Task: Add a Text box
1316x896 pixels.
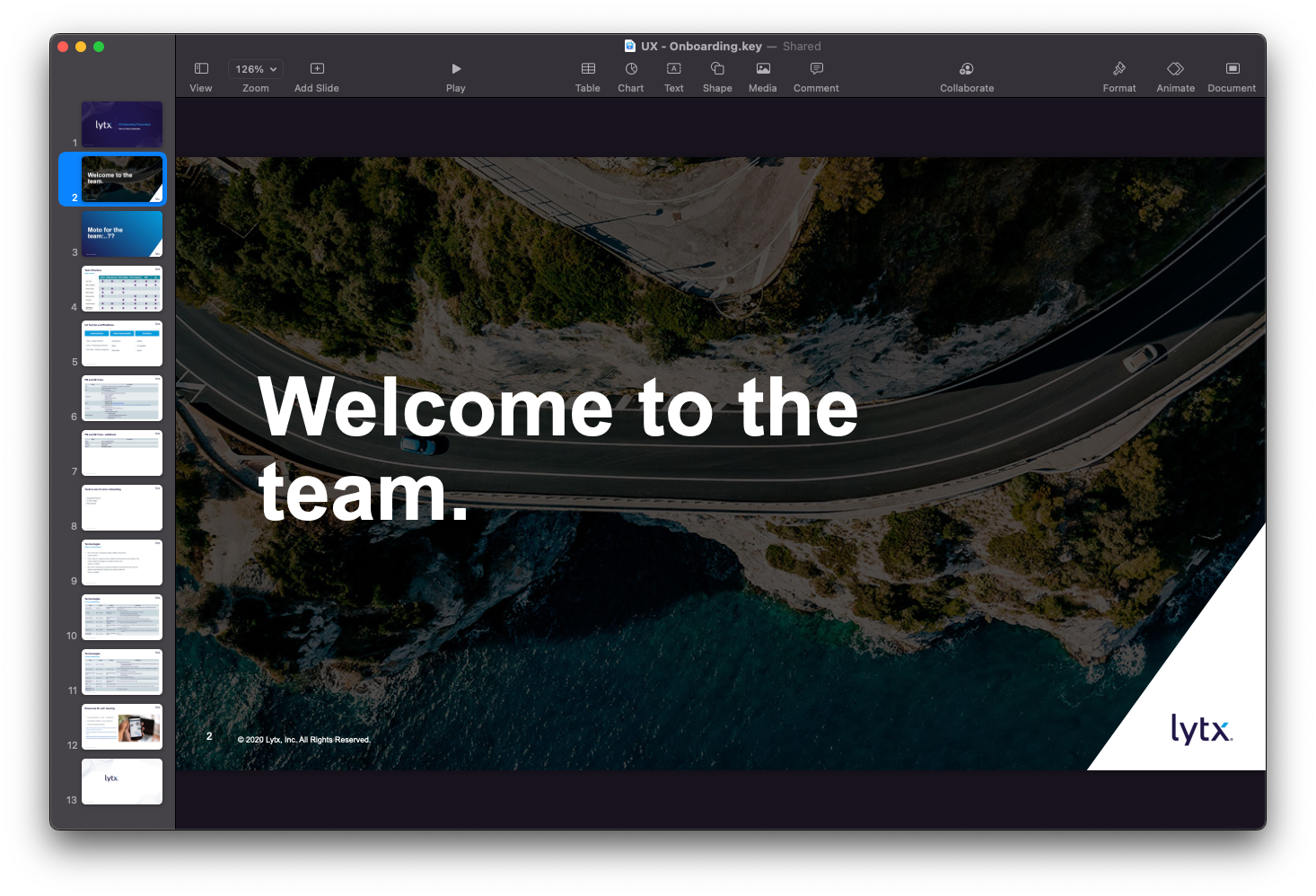Action: coord(674,68)
